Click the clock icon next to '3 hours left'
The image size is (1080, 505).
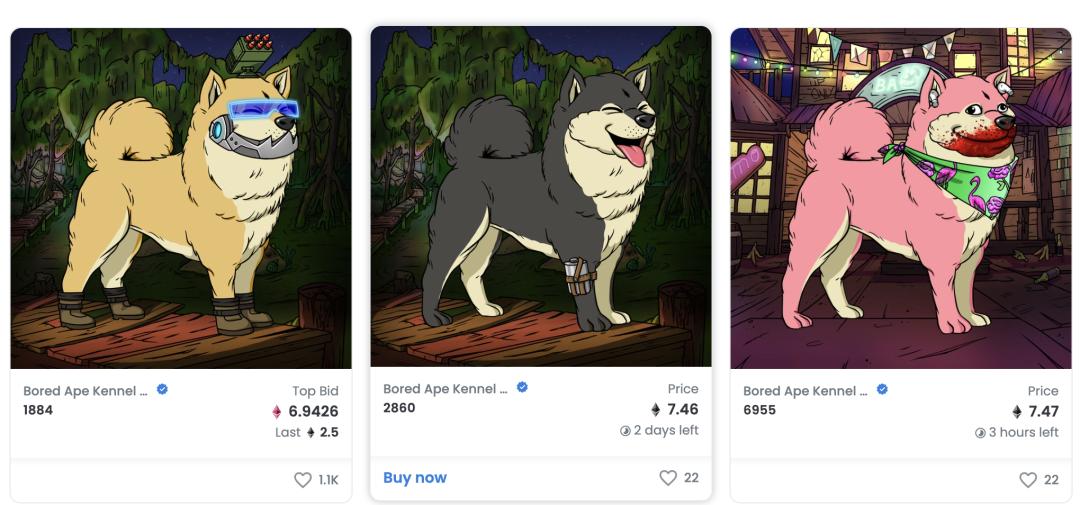pyautogui.click(x=980, y=433)
